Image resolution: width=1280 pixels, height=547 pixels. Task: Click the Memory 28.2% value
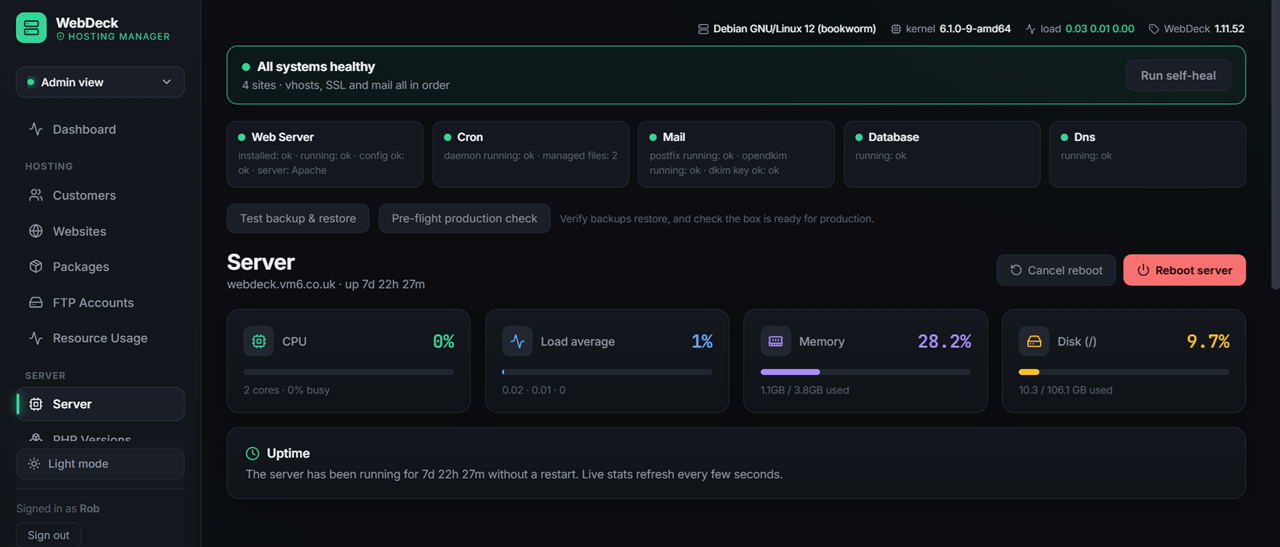tap(944, 341)
